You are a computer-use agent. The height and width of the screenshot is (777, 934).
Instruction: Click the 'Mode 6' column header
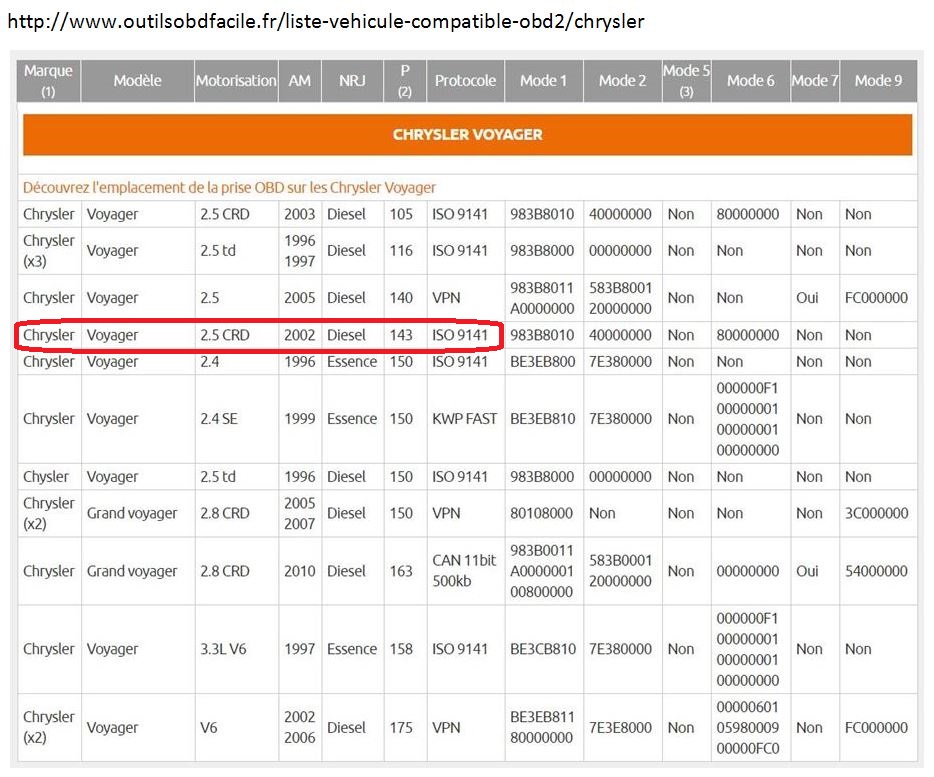(751, 81)
